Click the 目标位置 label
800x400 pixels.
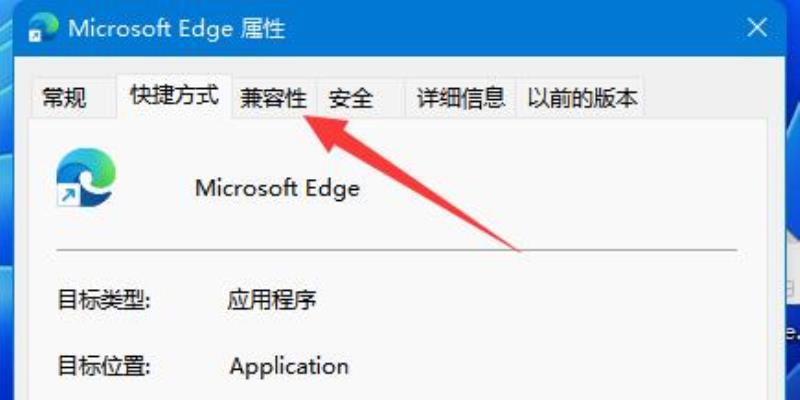[104, 366]
